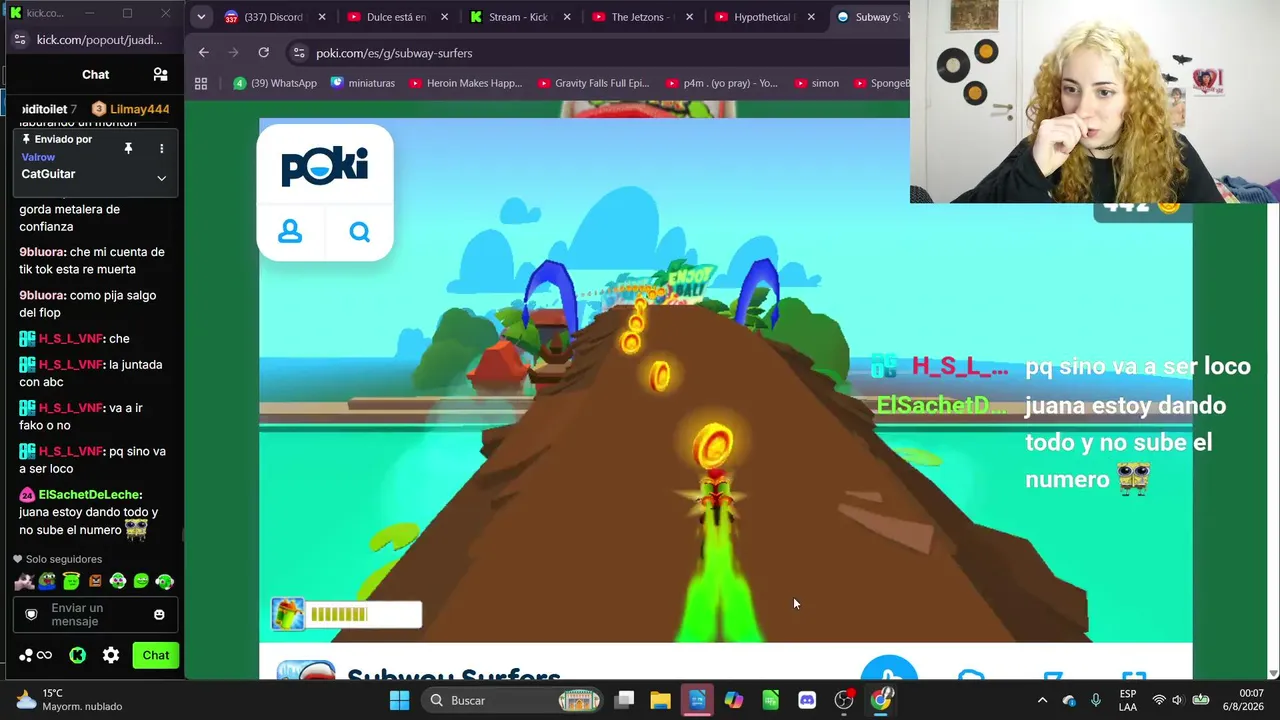Open Copilot from the taskbar
Image resolution: width=1280 pixels, height=720 pixels.
point(734,700)
